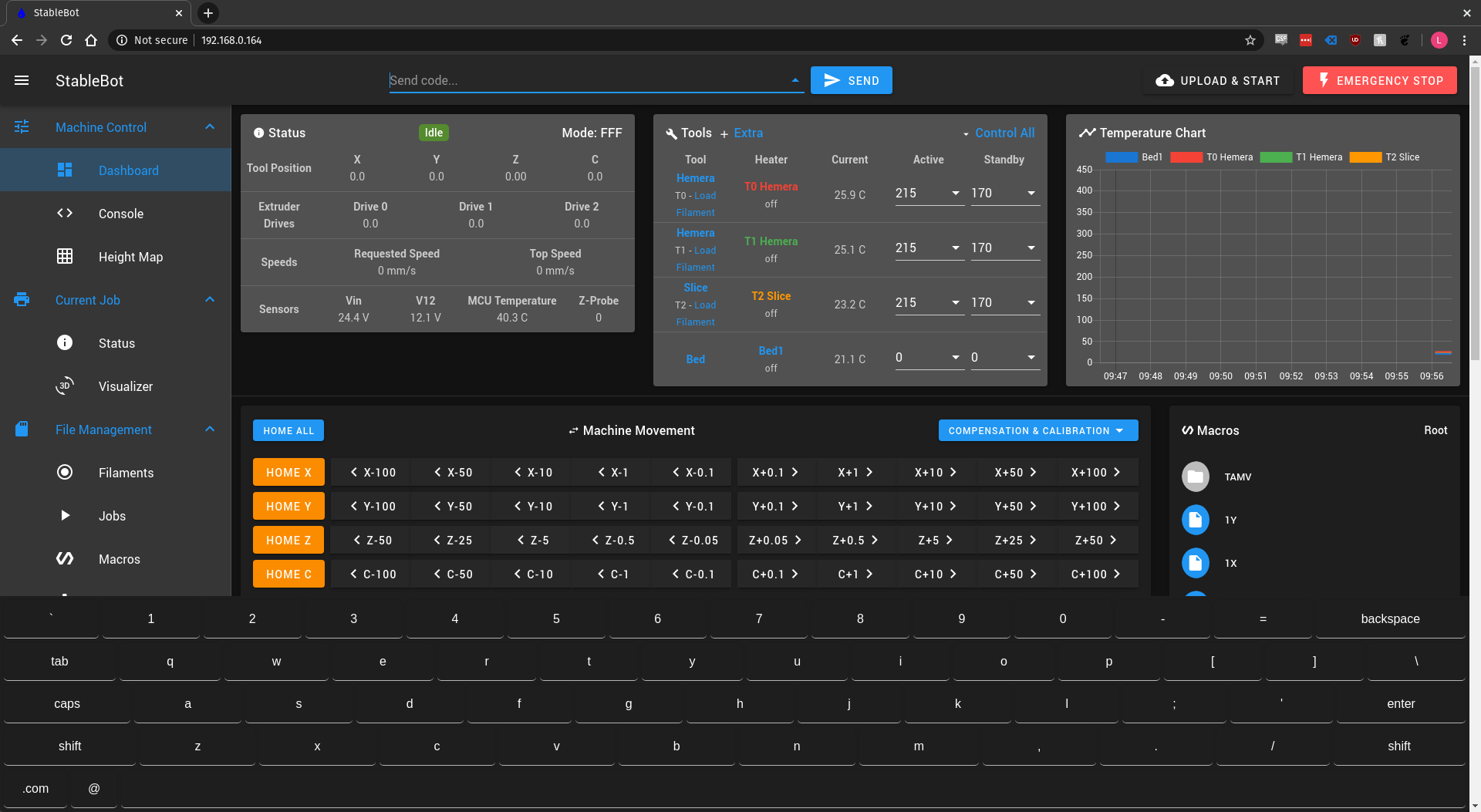
Task: Click the HOME ALL button
Action: tap(288, 430)
